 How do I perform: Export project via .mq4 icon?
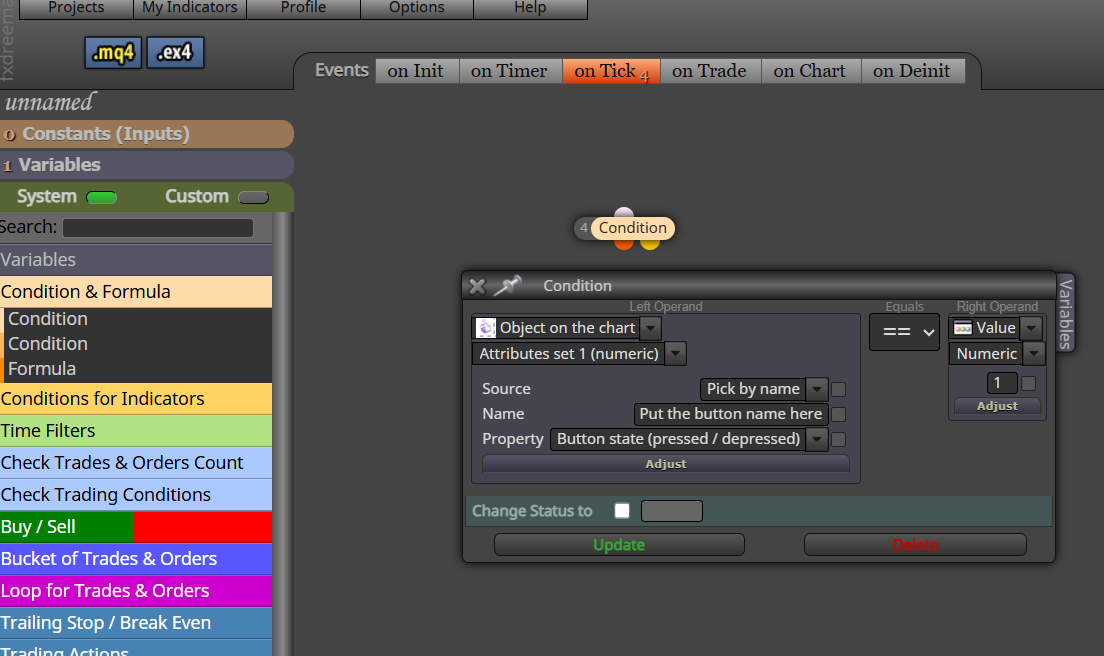point(113,53)
